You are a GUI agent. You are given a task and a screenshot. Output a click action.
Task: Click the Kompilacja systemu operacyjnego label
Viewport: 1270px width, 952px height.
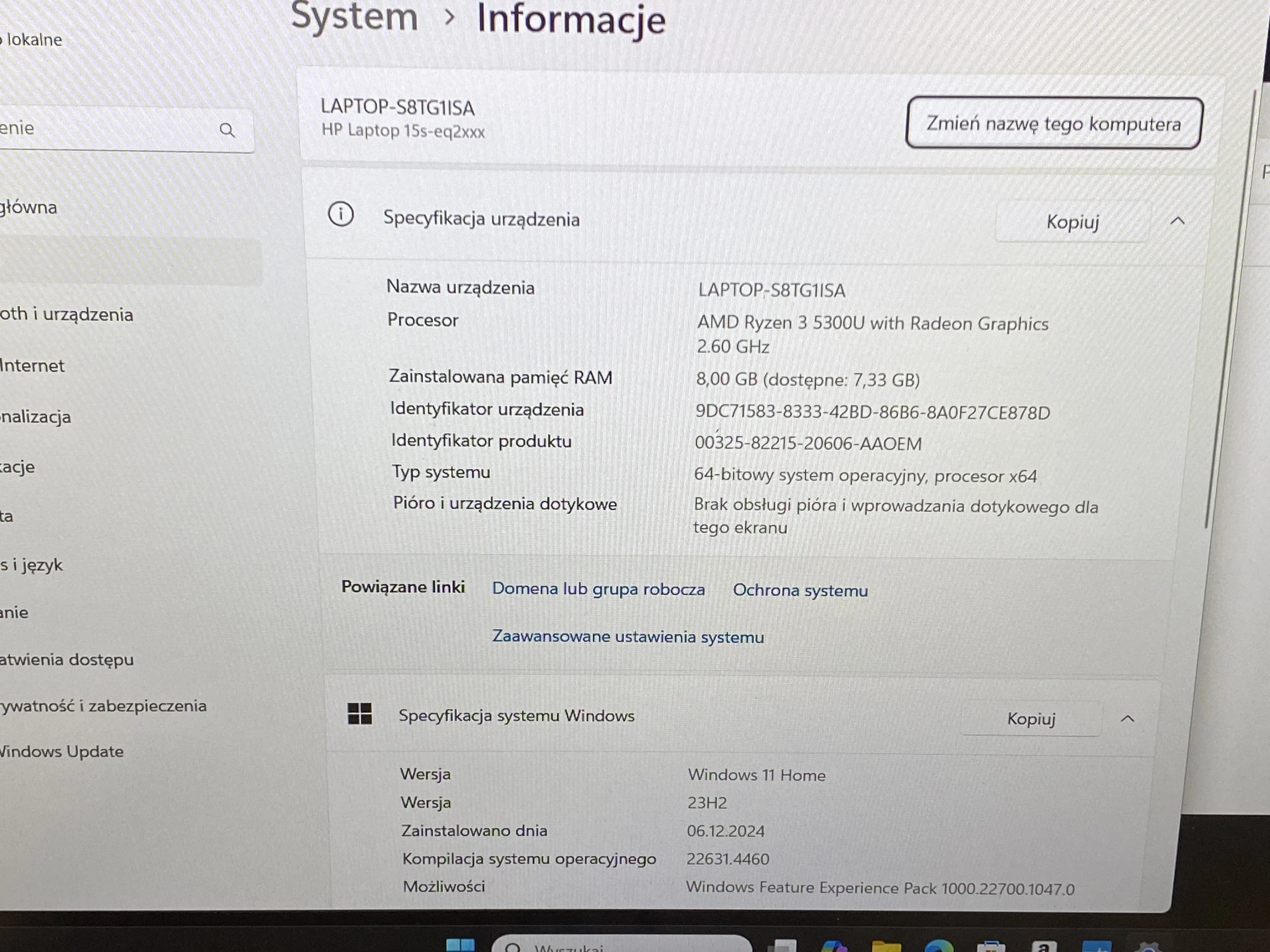(x=529, y=859)
